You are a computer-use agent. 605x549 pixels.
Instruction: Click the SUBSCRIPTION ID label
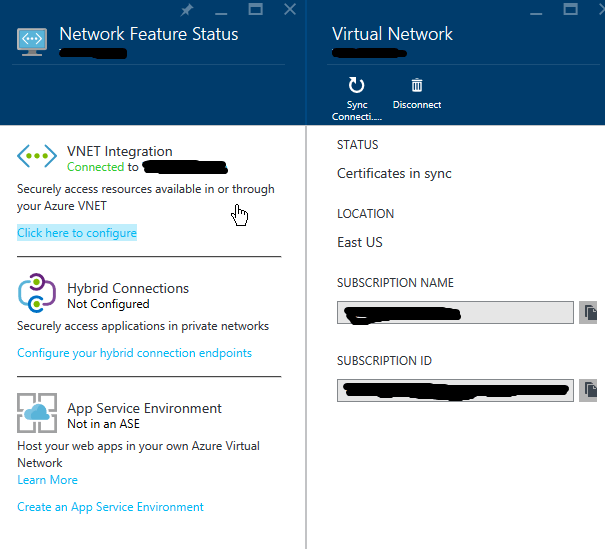(x=384, y=361)
